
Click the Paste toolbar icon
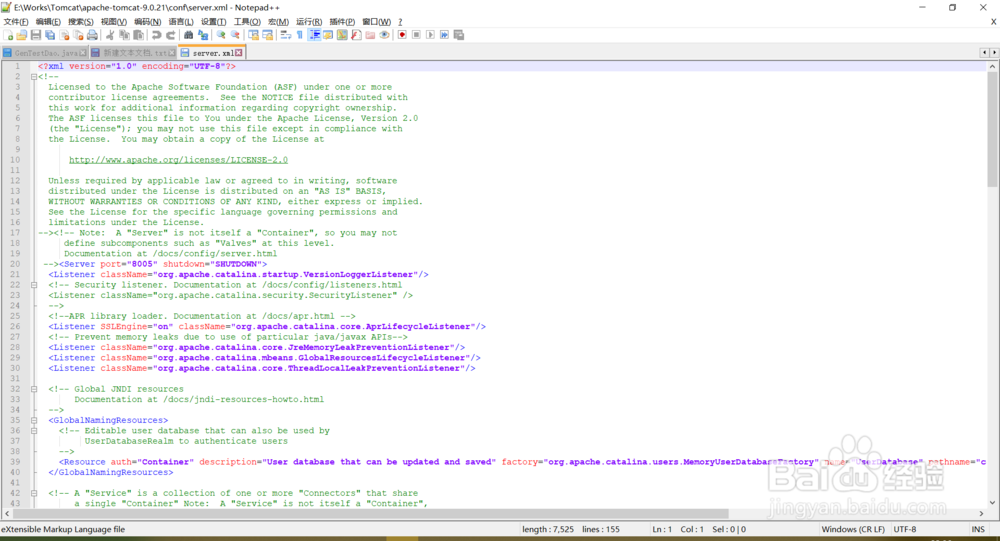138,35
